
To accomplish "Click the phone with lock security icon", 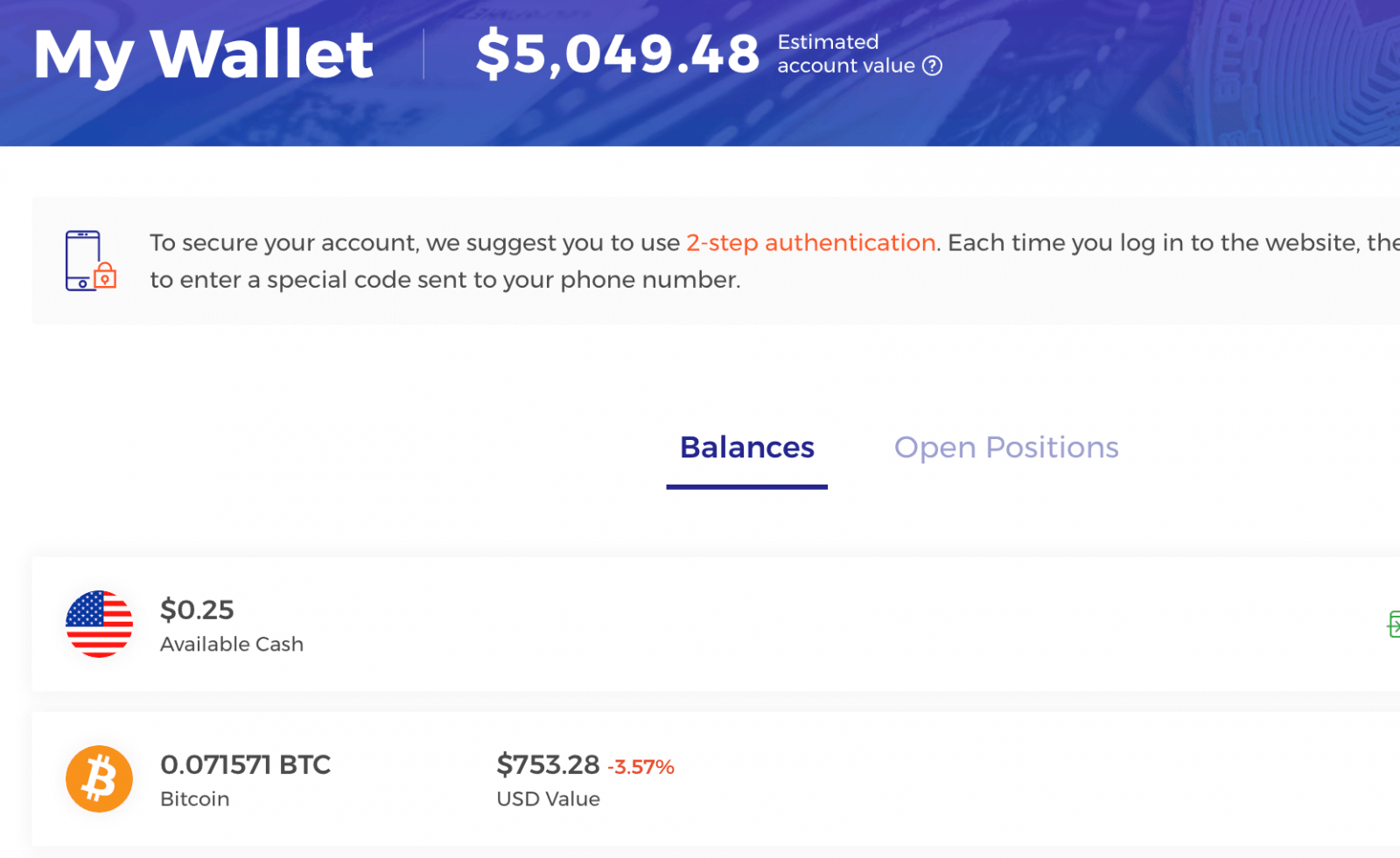I will 91,261.
